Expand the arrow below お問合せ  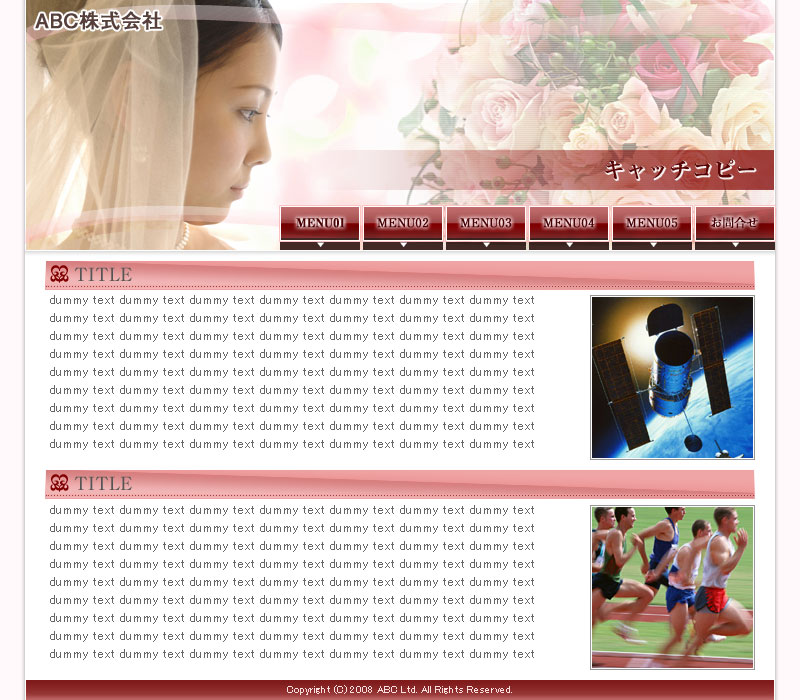735,245
